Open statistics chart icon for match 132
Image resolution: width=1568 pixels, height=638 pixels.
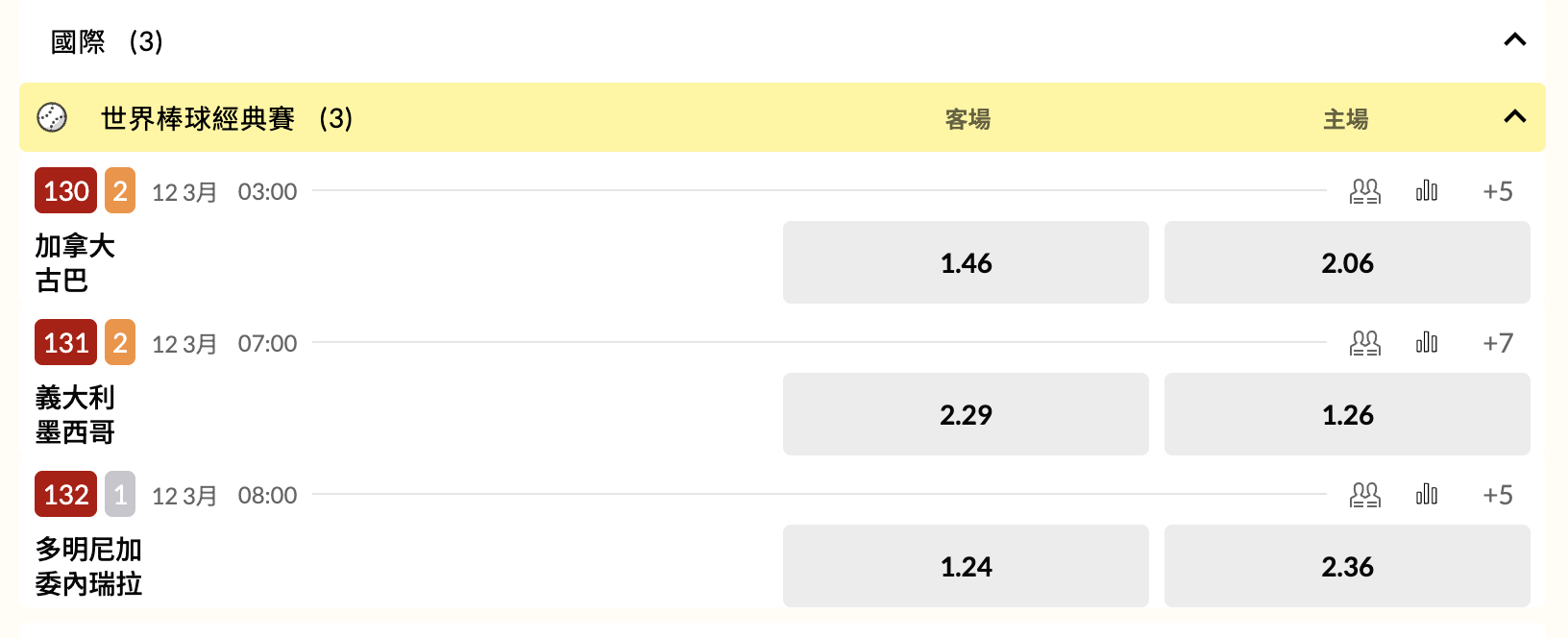[x=1427, y=495]
